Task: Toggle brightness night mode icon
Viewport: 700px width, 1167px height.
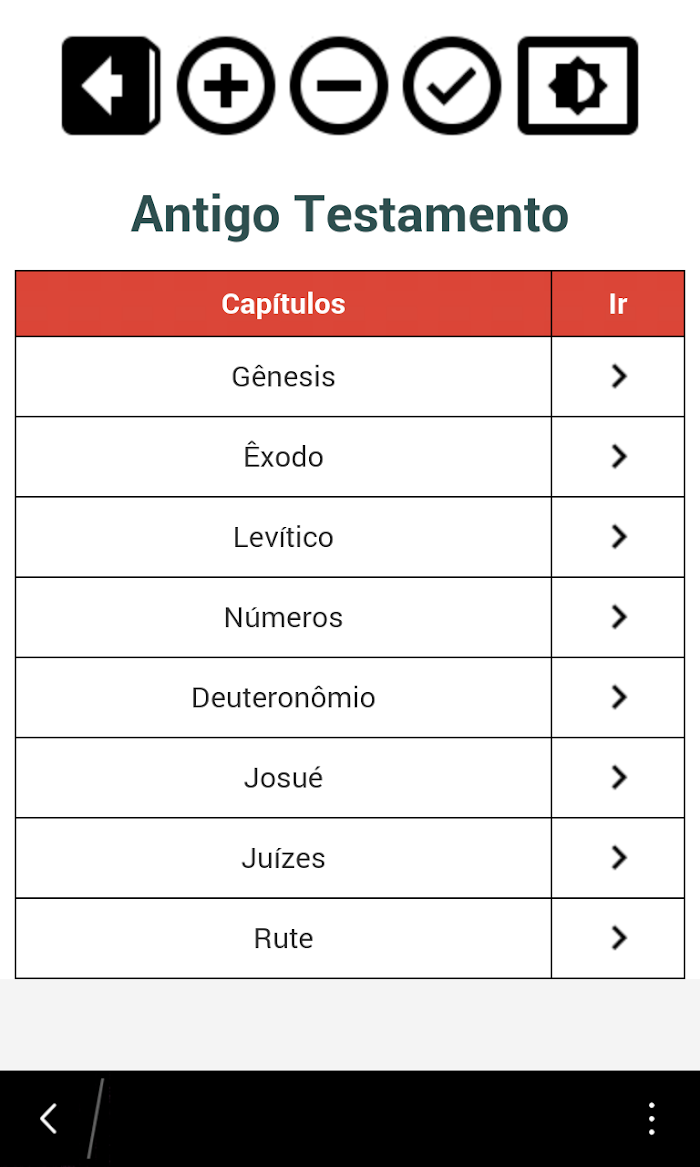Action: [578, 86]
